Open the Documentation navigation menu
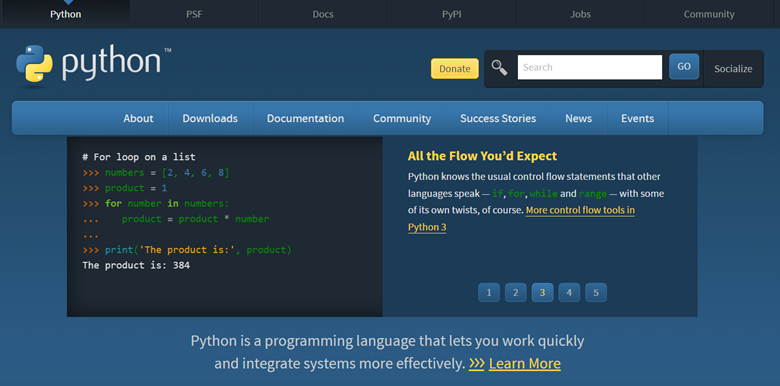Image resolution: width=780 pixels, height=386 pixels. click(x=305, y=118)
